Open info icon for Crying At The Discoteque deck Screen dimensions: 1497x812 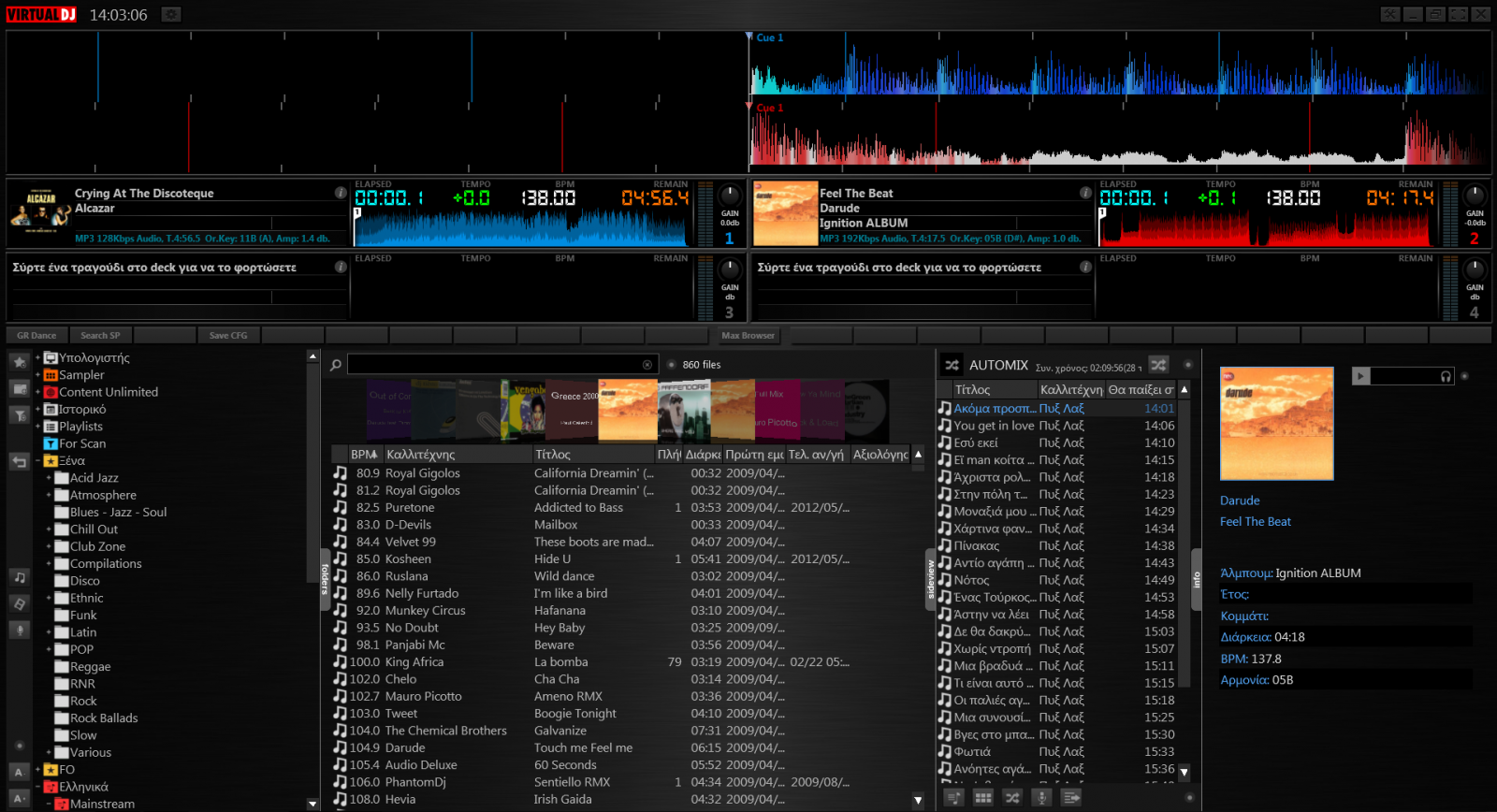click(341, 193)
